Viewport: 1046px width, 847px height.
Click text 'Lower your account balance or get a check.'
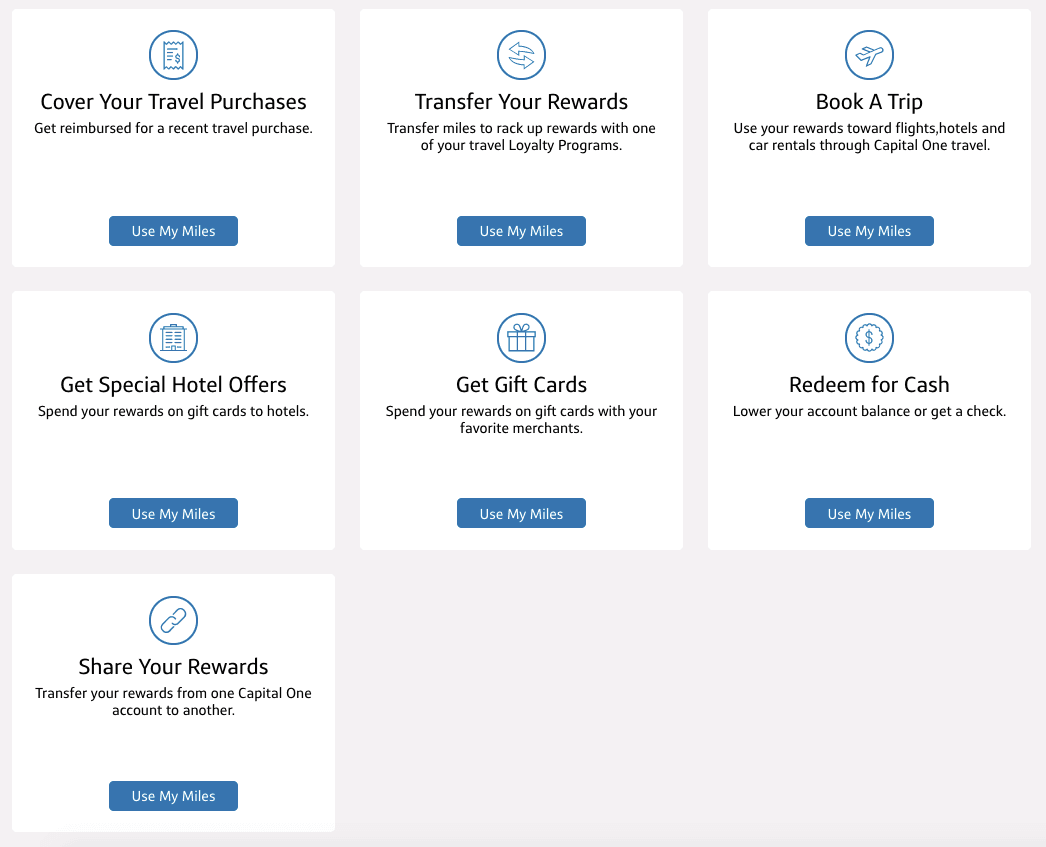pos(869,411)
